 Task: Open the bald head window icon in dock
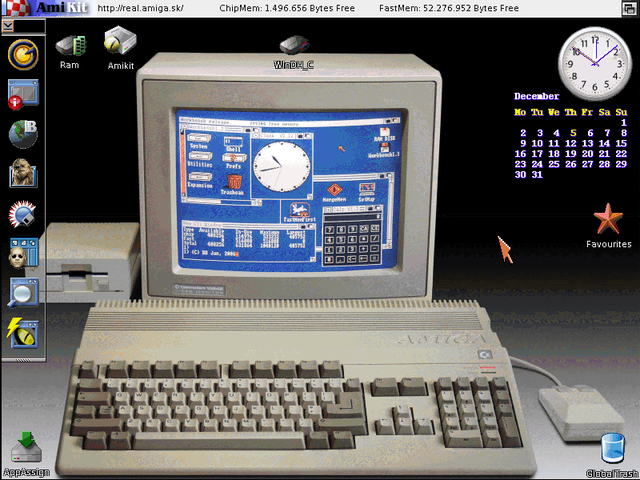(x=23, y=253)
